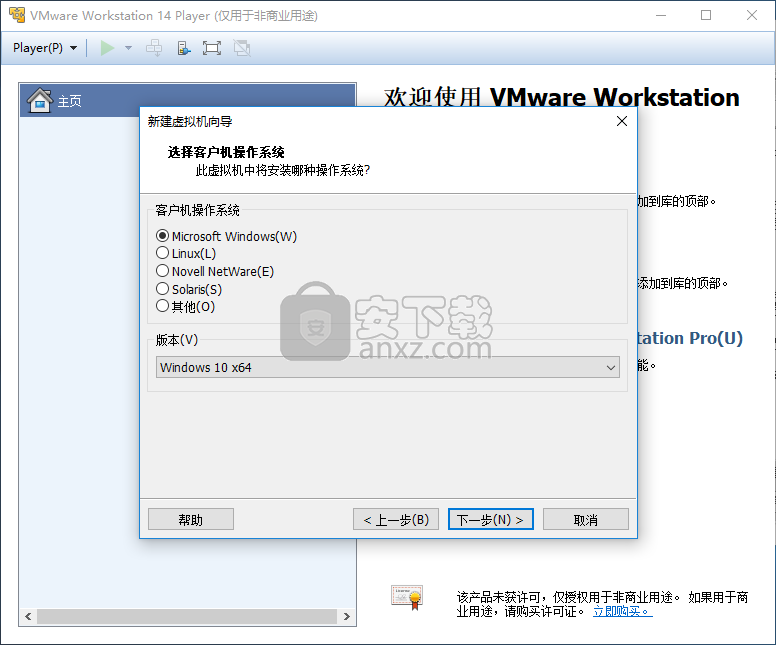
Task: Close the 新建虚拟机向导 dialog
Action: point(622,121)
